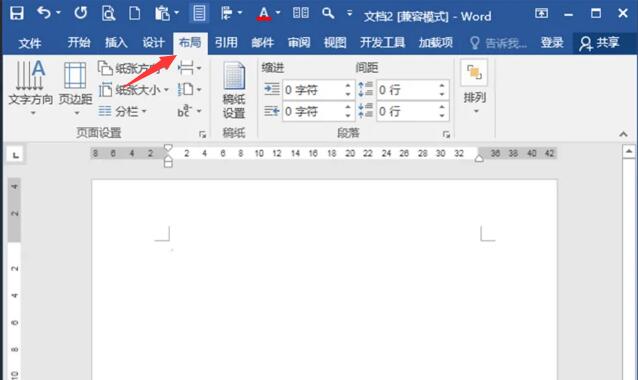The image size is (638, 380).
Task: Open 分栏 columns dropdown
Action: [x=122, y=111]
